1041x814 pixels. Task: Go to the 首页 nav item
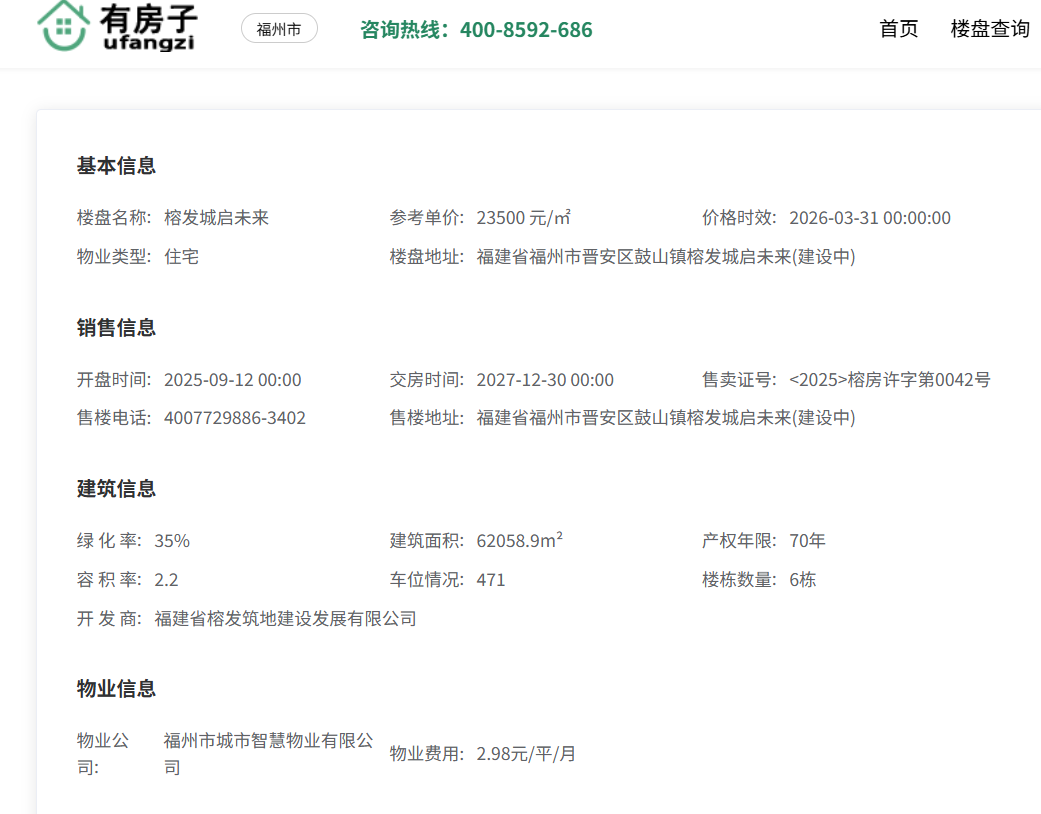[x=898, y=29]
